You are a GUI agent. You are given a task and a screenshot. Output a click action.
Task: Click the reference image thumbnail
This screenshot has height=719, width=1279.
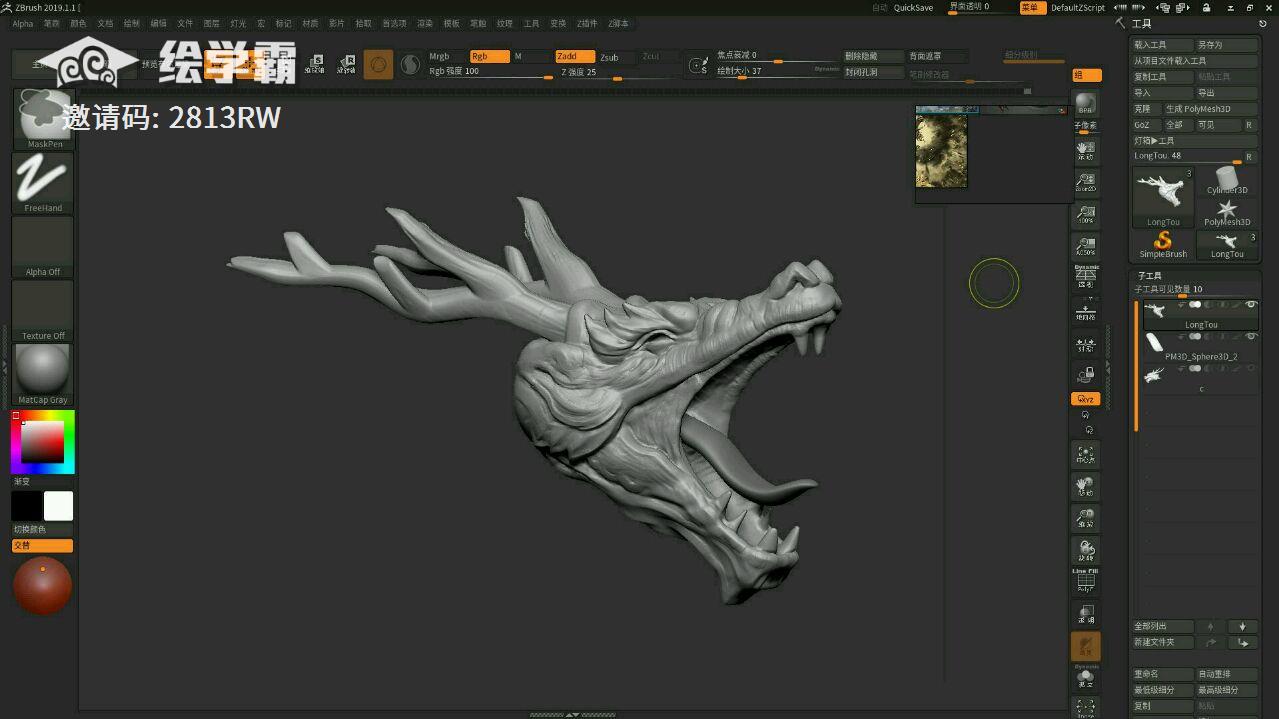click(941, 151)
